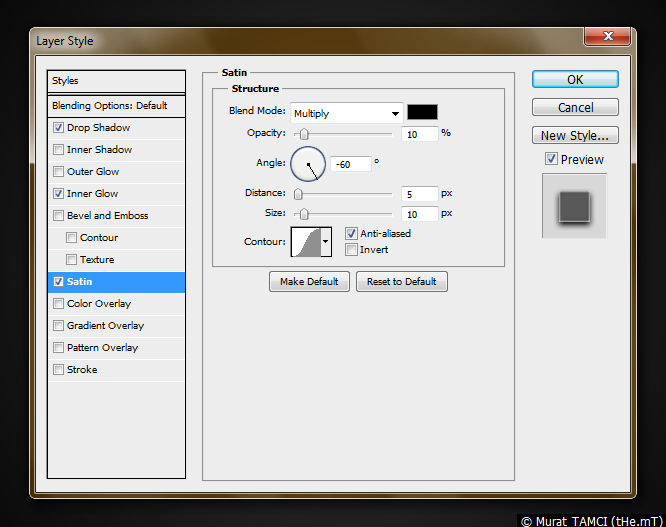Close the Layer Style dialog

[608, 38]
